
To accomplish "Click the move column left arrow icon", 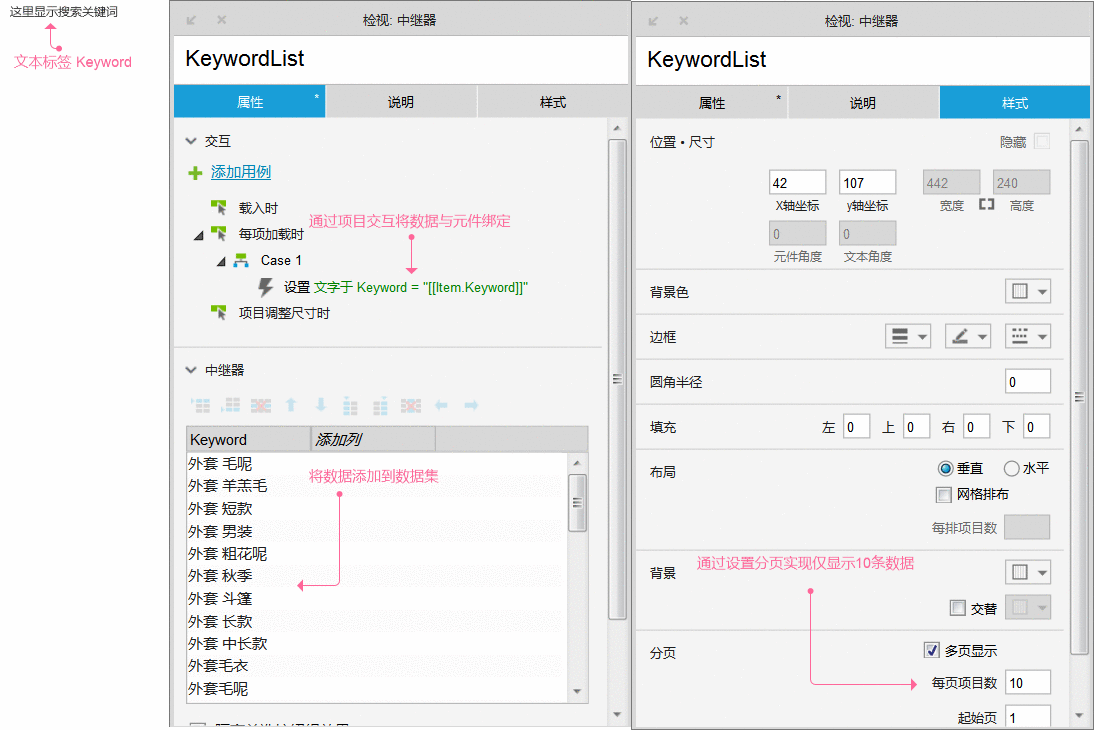I will 441,405.
